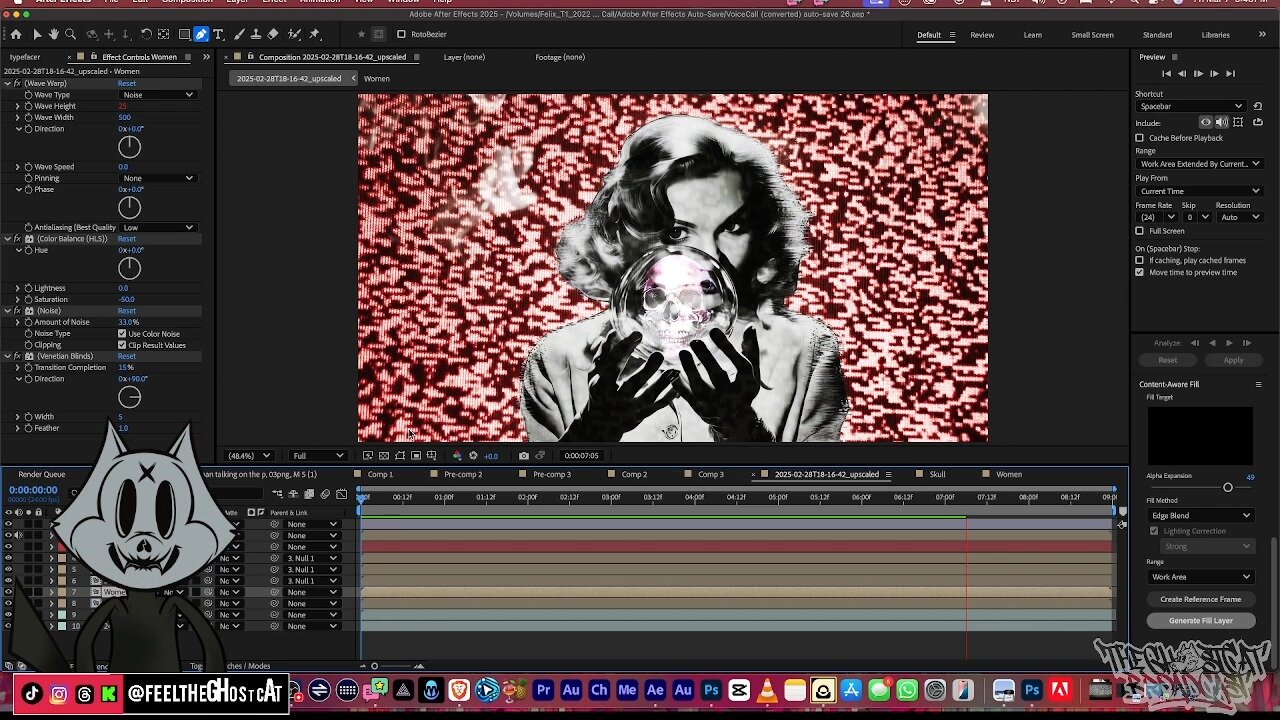Open the Pre-comp 3 timeline tab
The image size is (1280, 720).
click(552, 474)
